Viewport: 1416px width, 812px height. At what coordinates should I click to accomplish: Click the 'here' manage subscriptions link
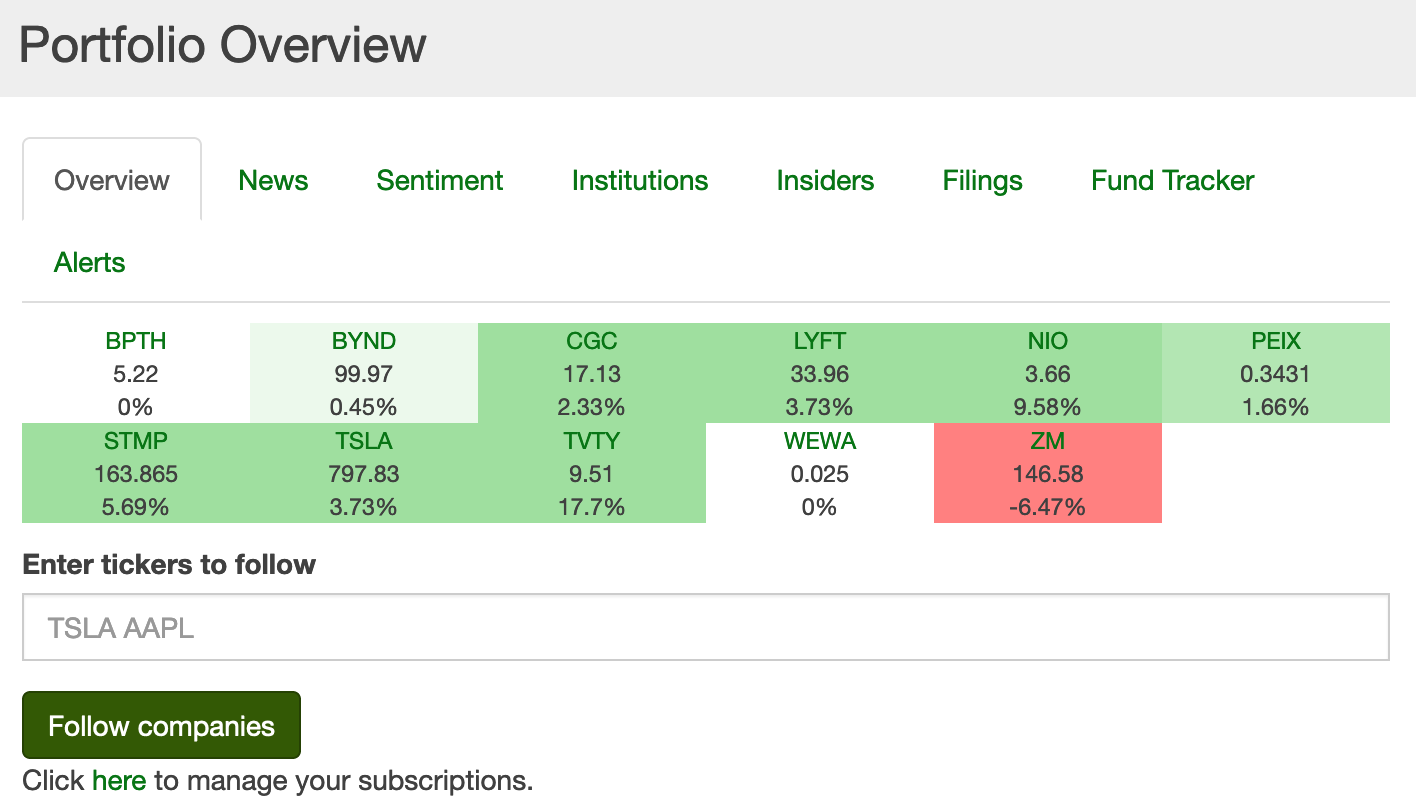tap(119, 780)
